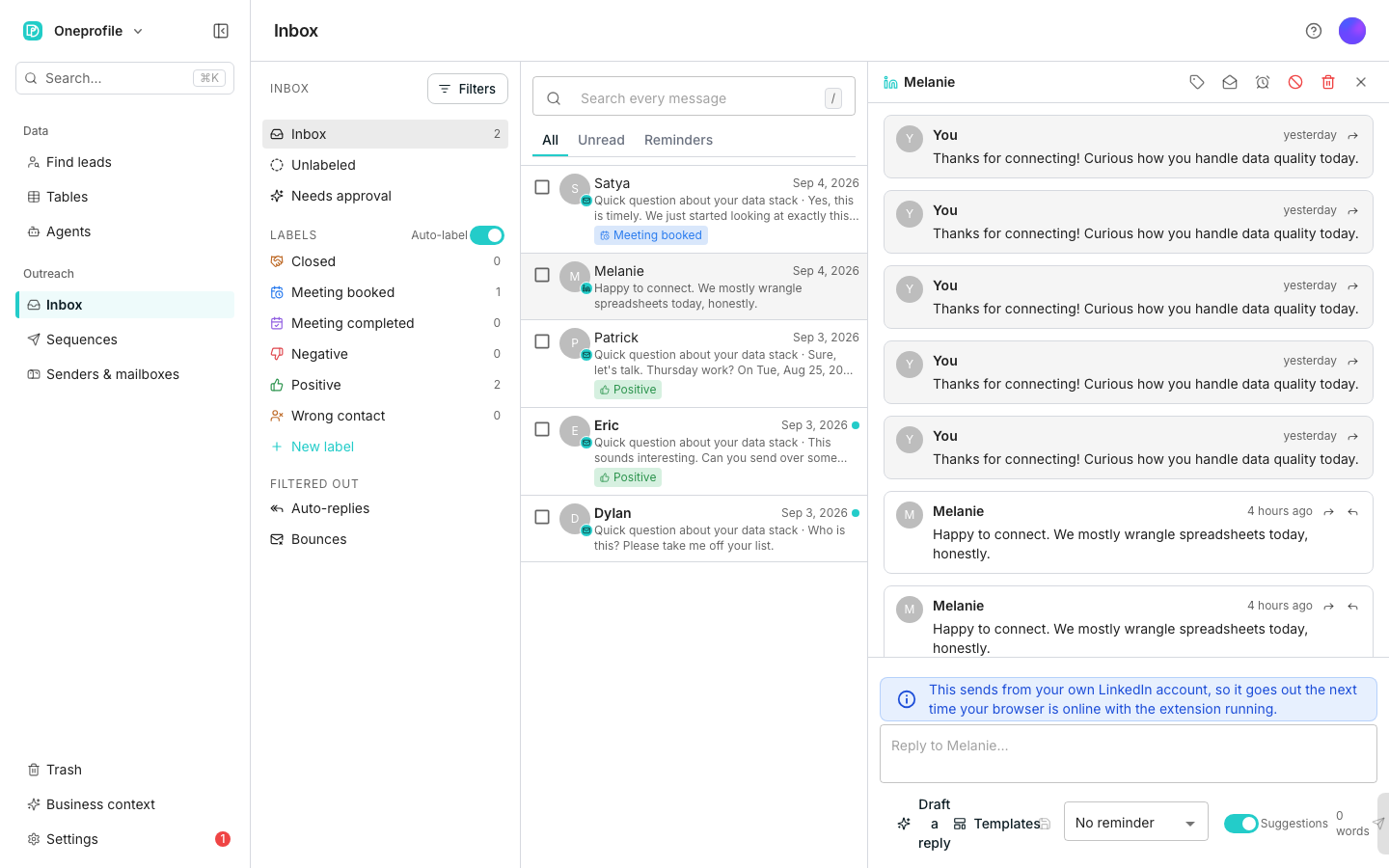
Task: Switch to the Unread tab
Action: 601,140
